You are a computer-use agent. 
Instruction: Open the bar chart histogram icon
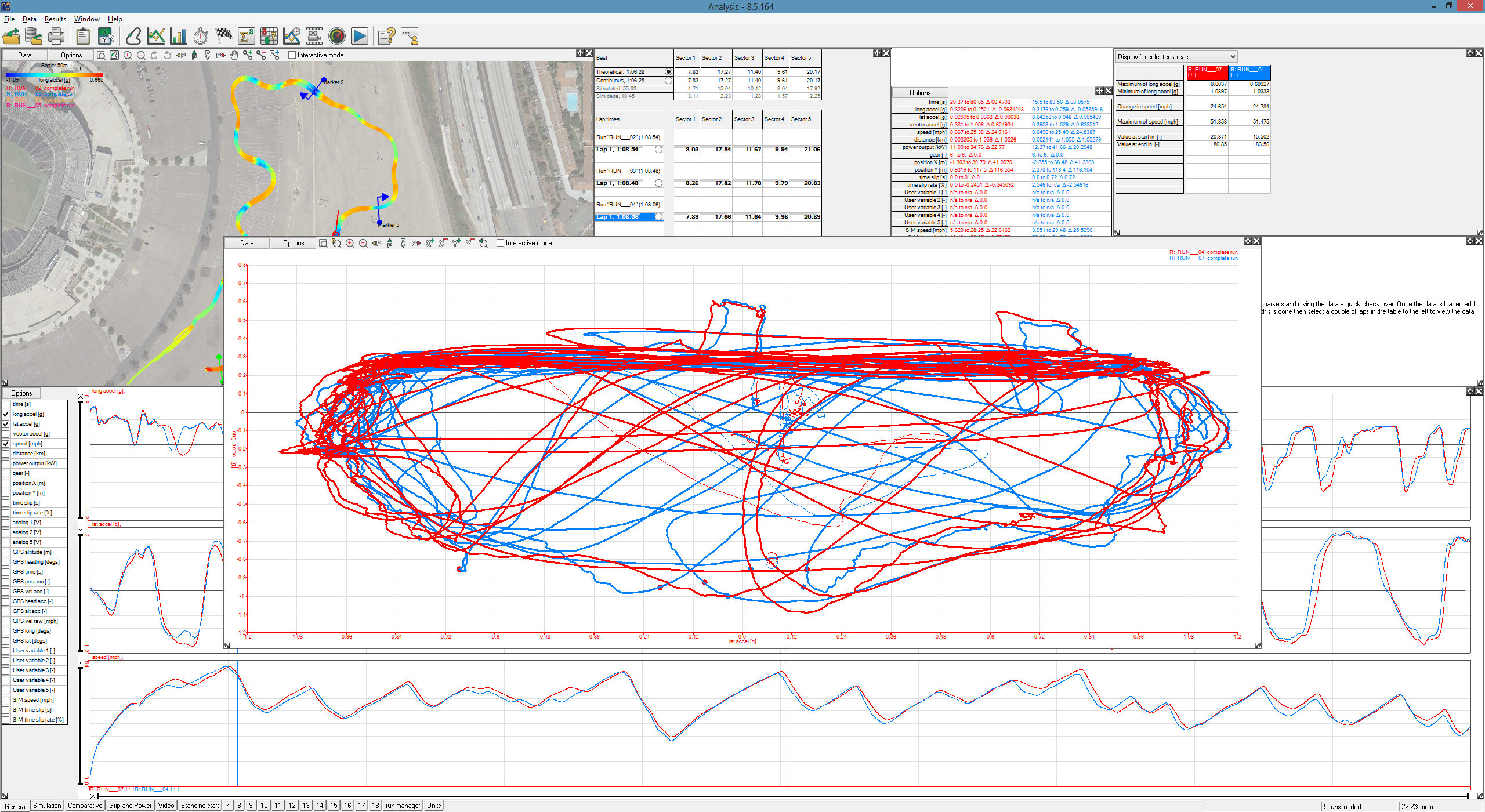178,36
